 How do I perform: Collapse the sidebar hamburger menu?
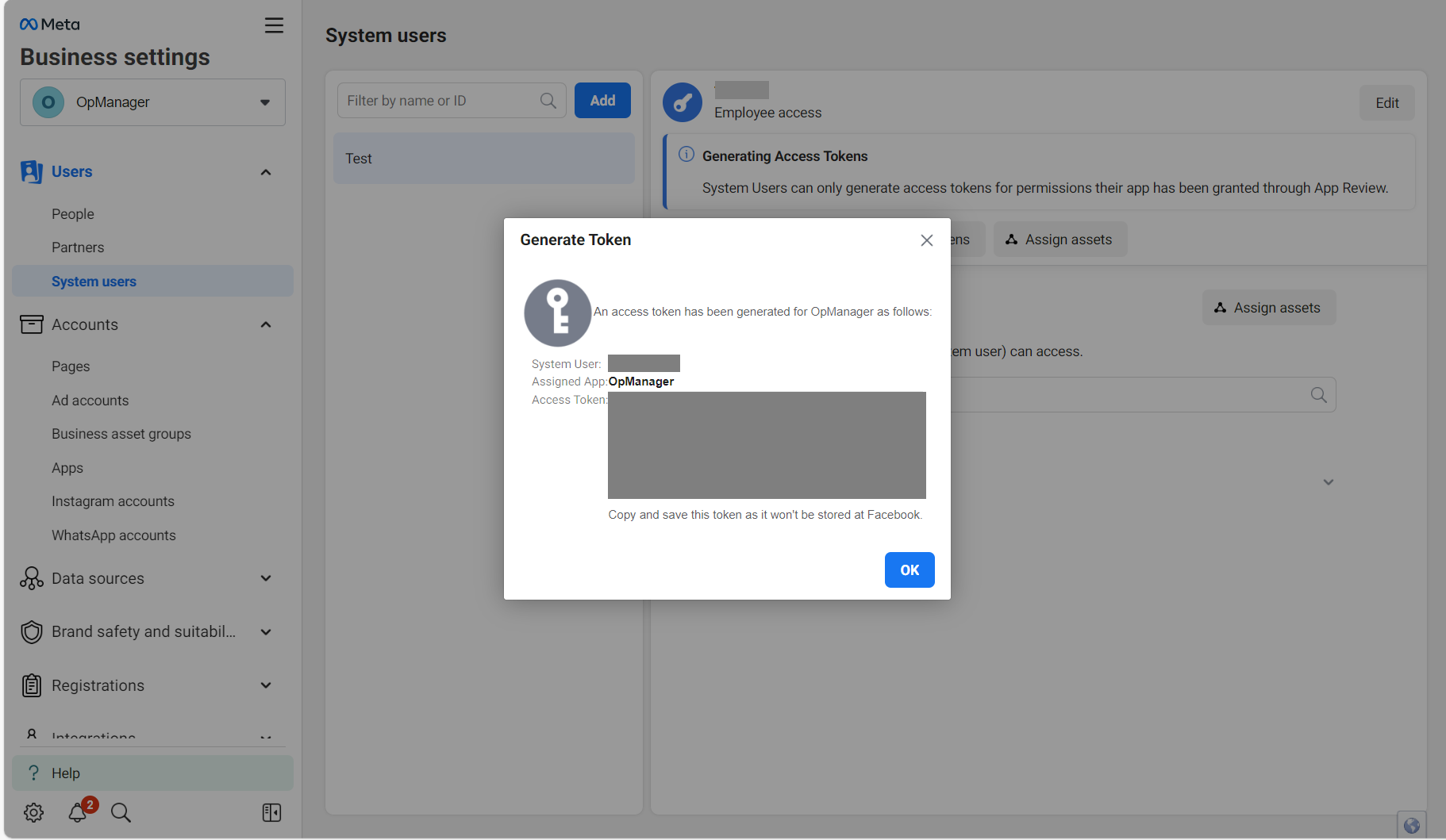click(x=274, y=25)
